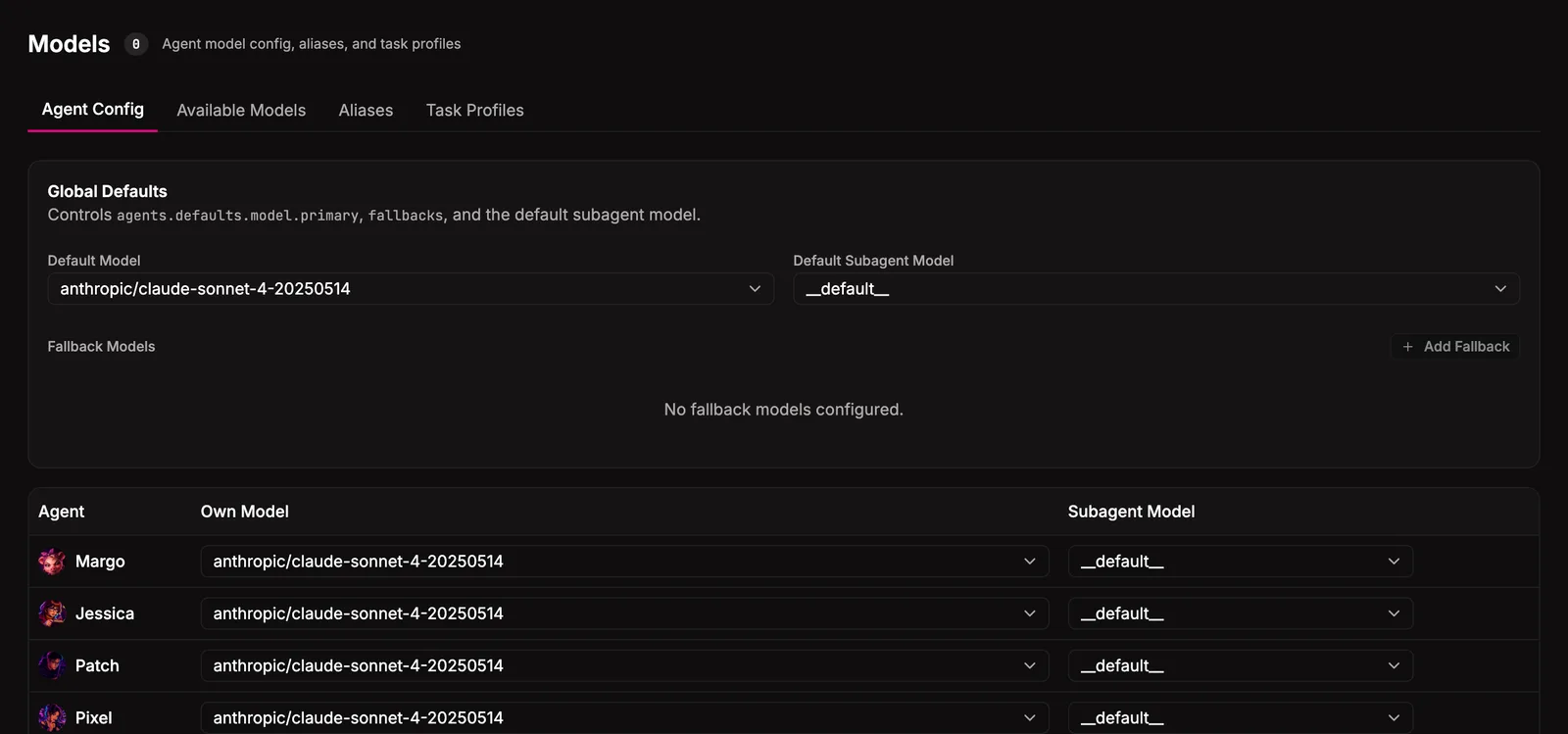The image size is (1568, 734).
Task: Click the Margo agent name
Action: click(x=100, y=562)
